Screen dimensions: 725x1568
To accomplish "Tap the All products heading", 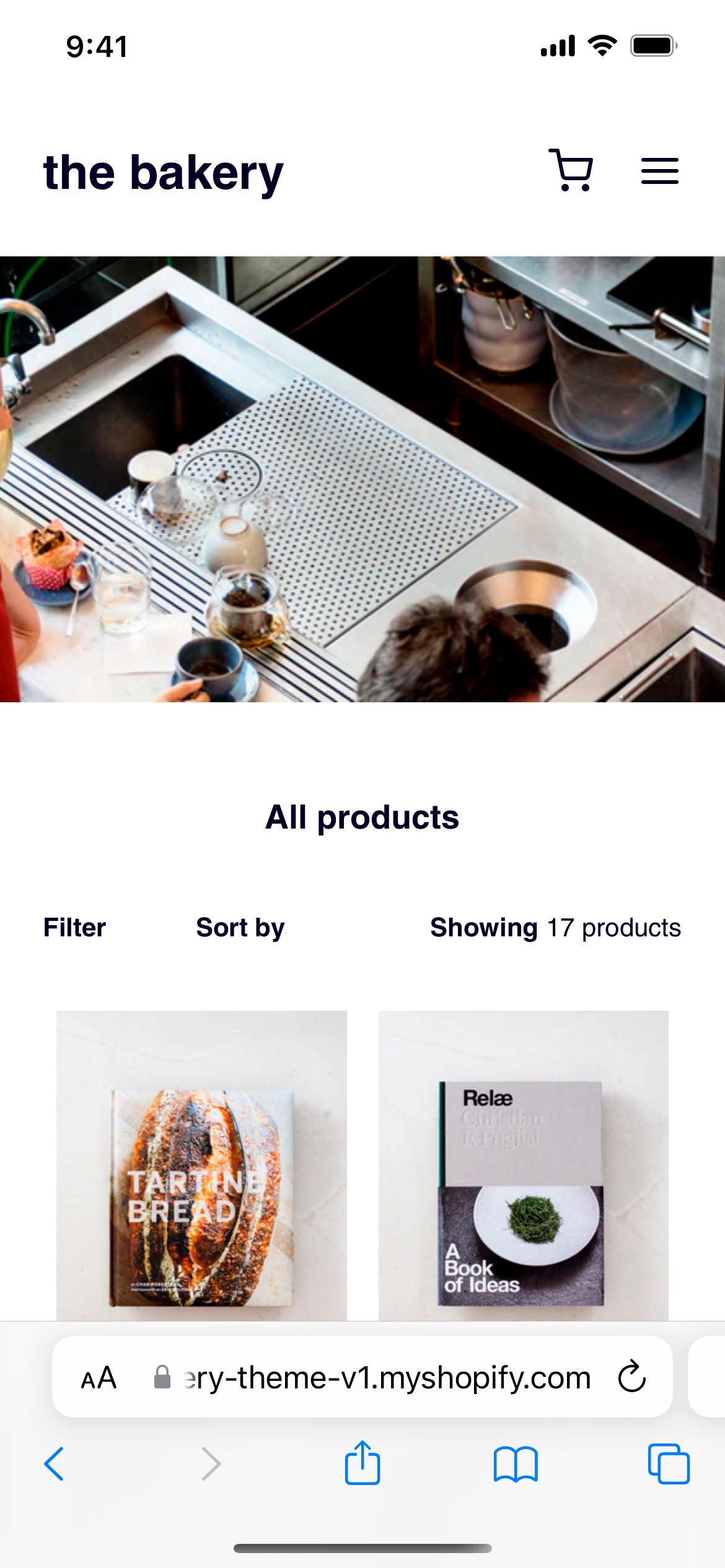I will (362, 817).
